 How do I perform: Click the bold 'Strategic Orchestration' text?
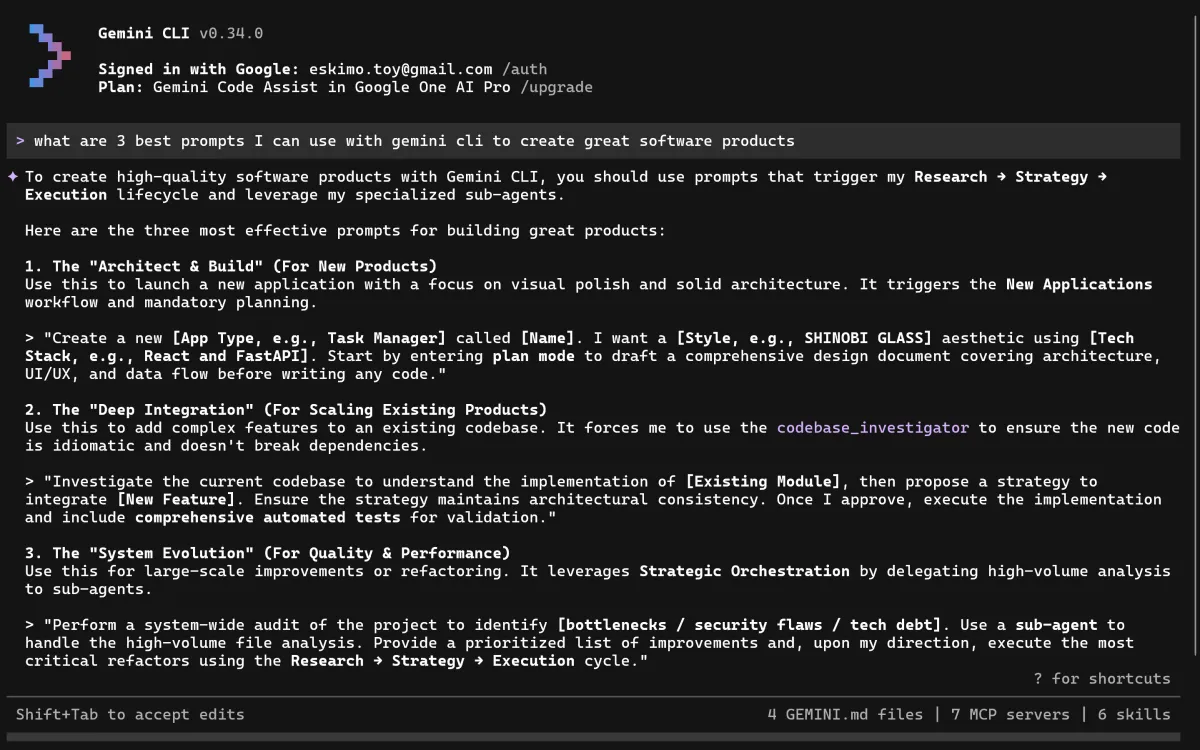pyautogui.click(x=744, y=570)
